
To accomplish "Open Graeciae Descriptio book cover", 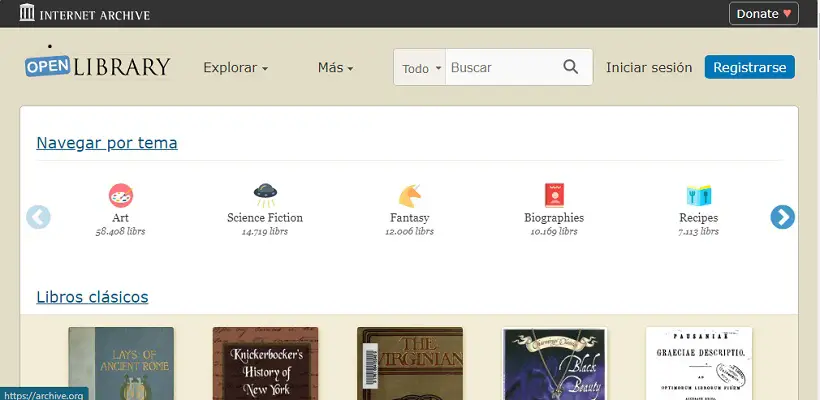I will coord(699,363).
